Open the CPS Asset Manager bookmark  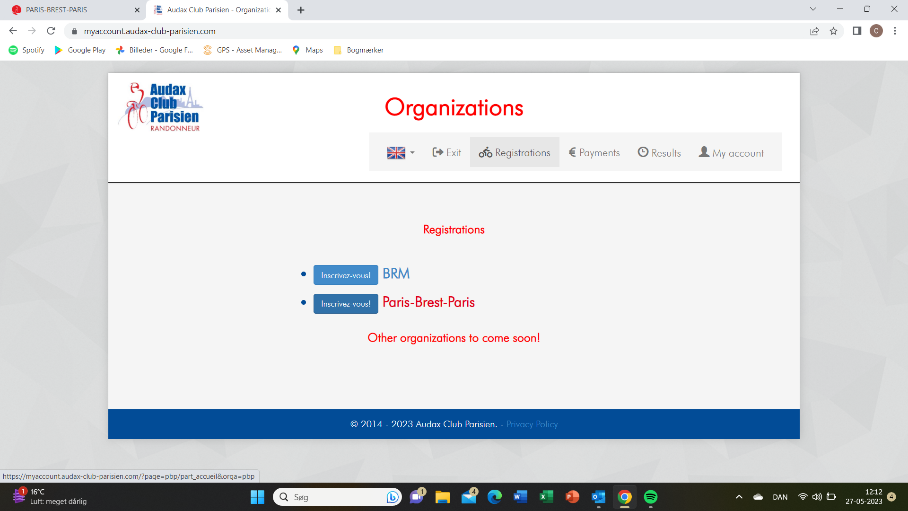click(x=243, y=50)
